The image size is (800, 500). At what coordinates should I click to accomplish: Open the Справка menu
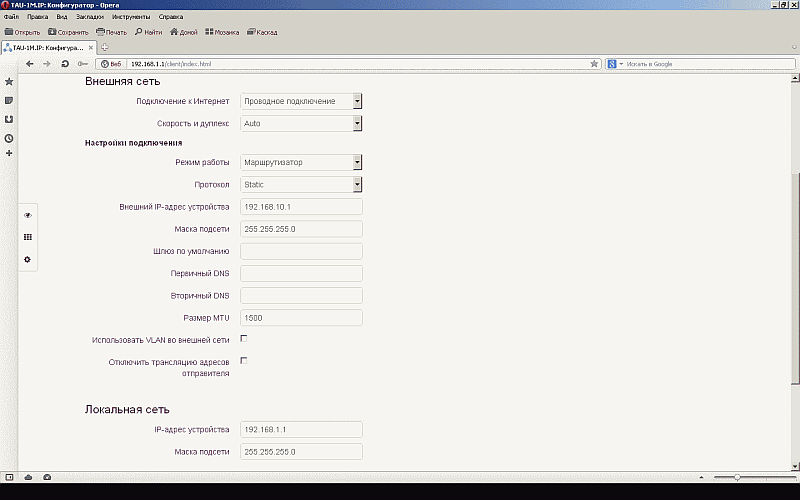171,17
